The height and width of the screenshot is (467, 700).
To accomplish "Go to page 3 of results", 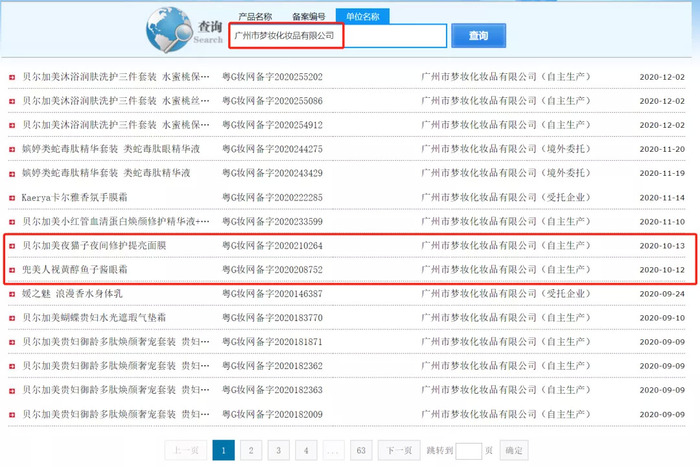I will (279, 450).
